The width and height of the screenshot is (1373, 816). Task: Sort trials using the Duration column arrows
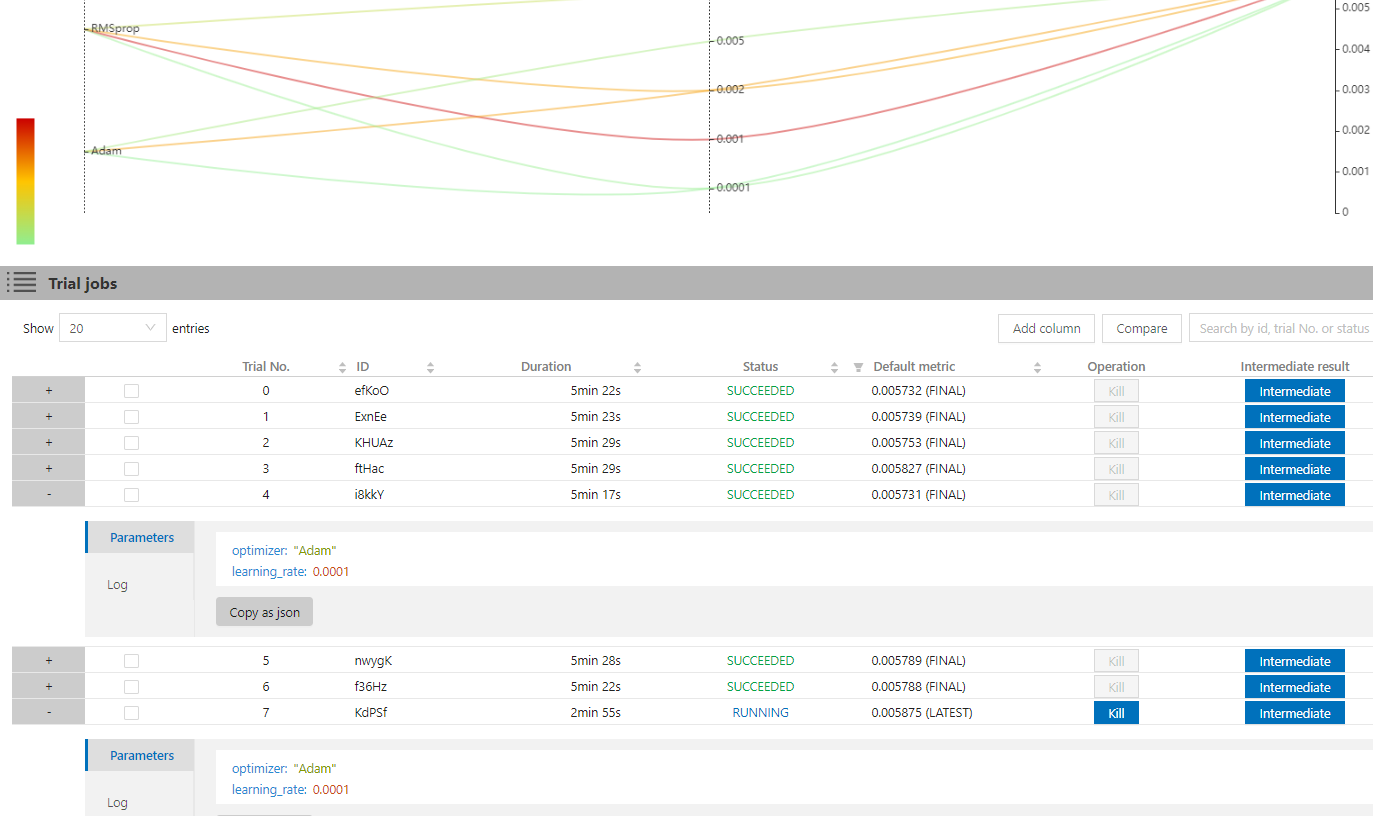638,367
